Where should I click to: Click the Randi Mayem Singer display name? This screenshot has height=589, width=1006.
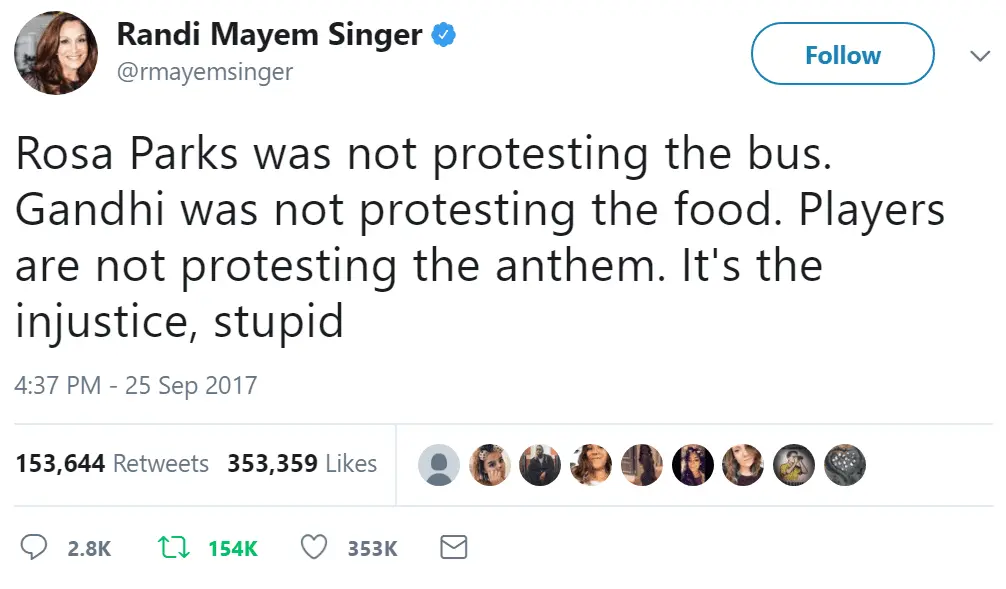[x=270, y=35]
